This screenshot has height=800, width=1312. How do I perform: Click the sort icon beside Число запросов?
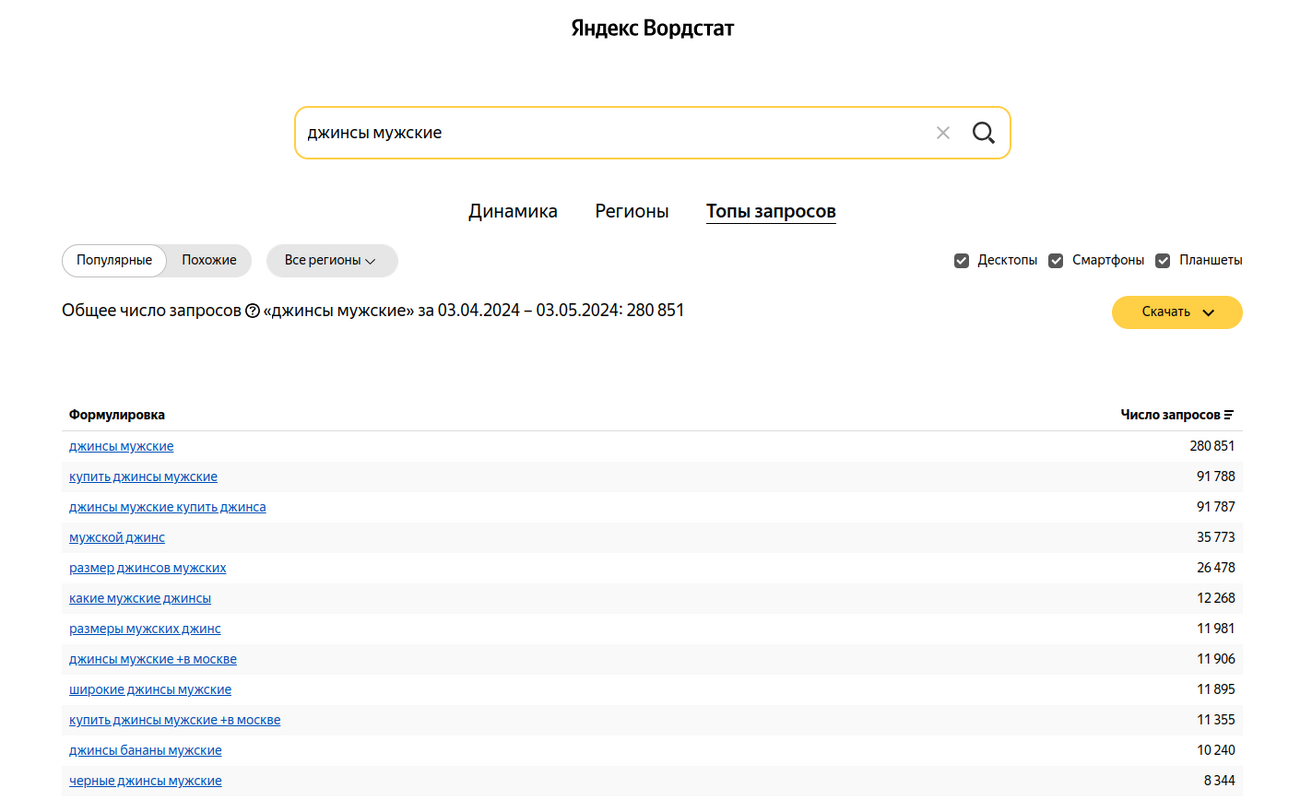(x=1229, y=415)
